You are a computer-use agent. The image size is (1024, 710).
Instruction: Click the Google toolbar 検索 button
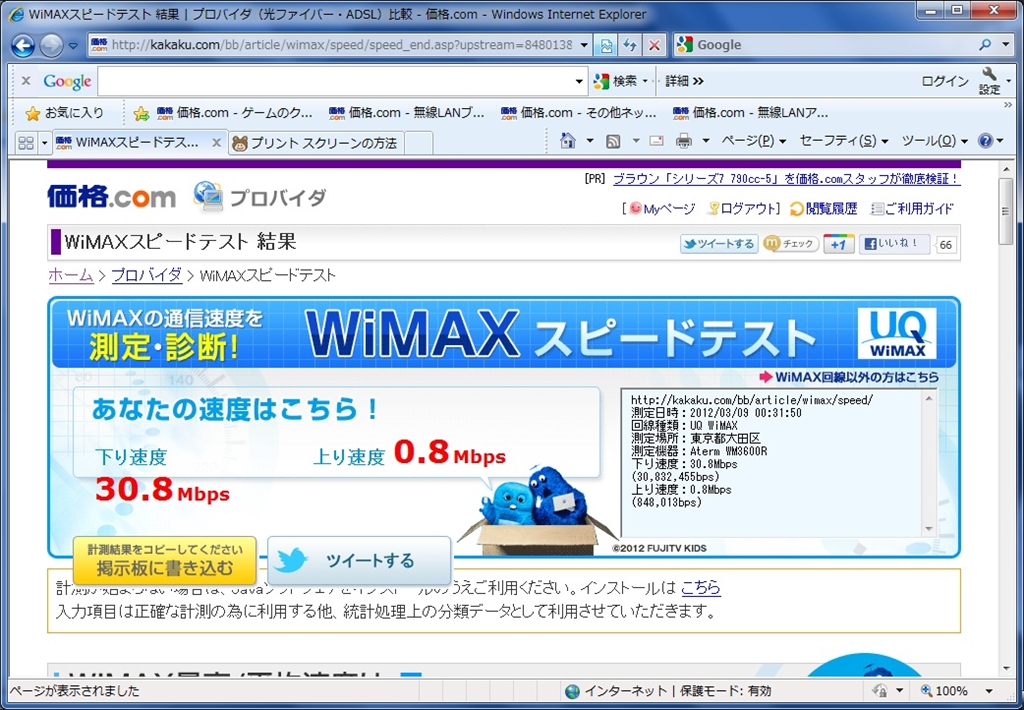tap(615, 81)
